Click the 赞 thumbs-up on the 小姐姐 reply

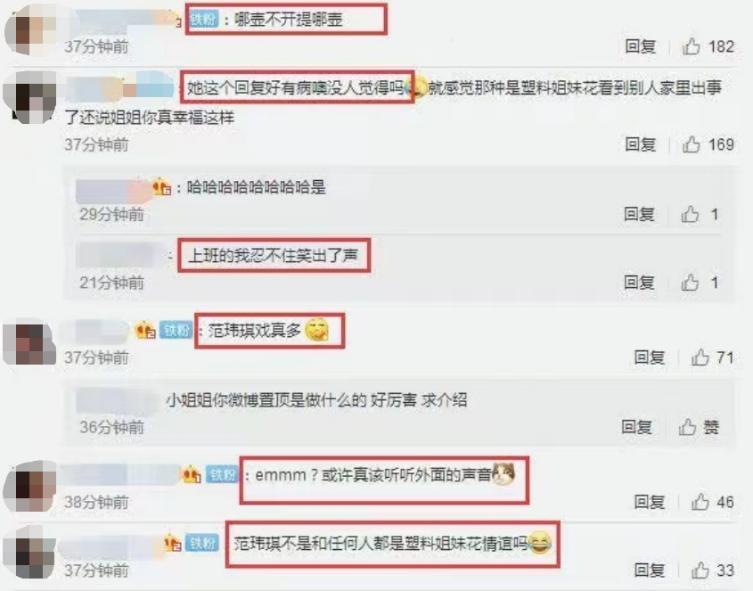688,426
